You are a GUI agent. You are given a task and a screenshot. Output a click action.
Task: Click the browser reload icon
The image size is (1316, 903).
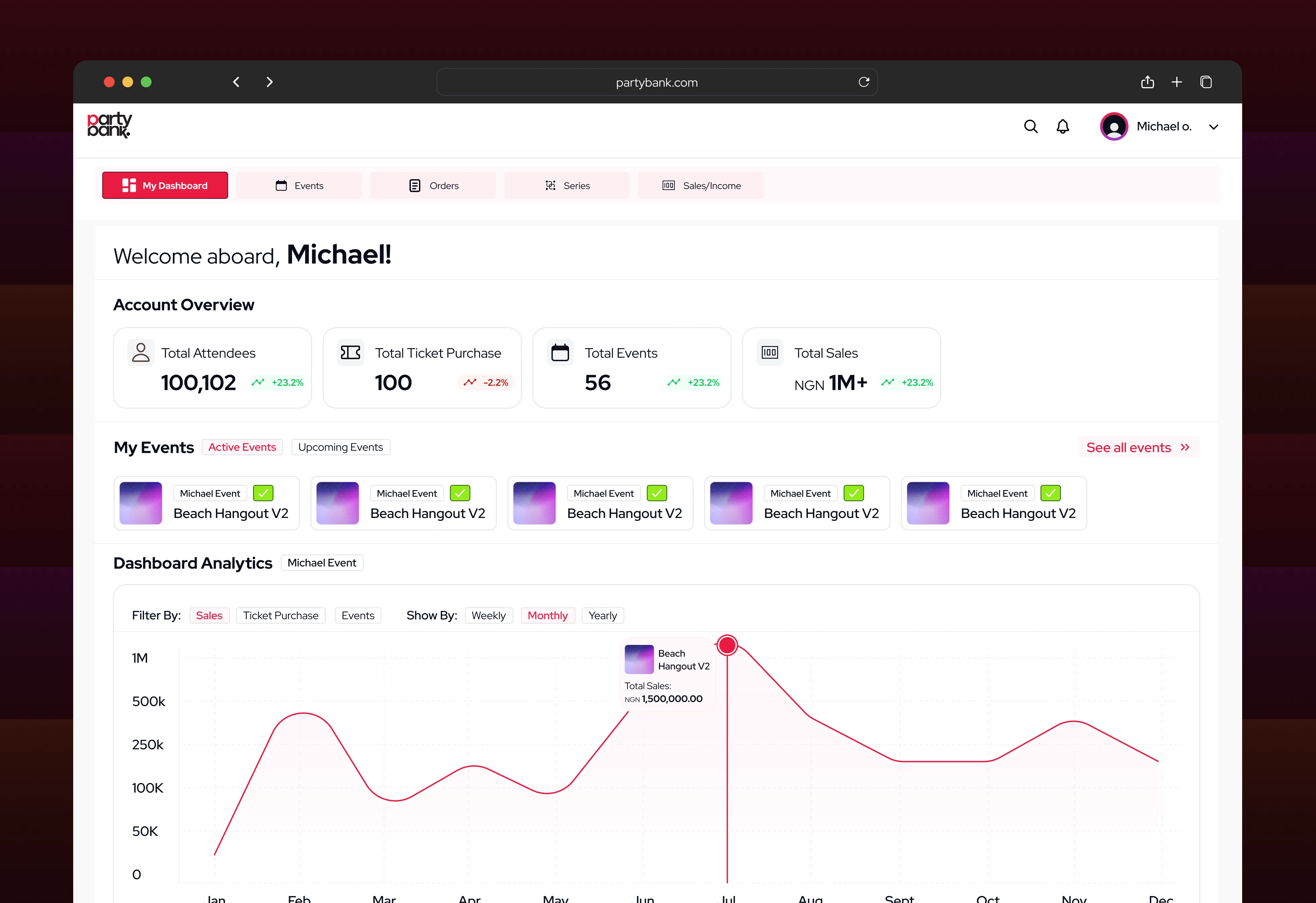point(863,82)
